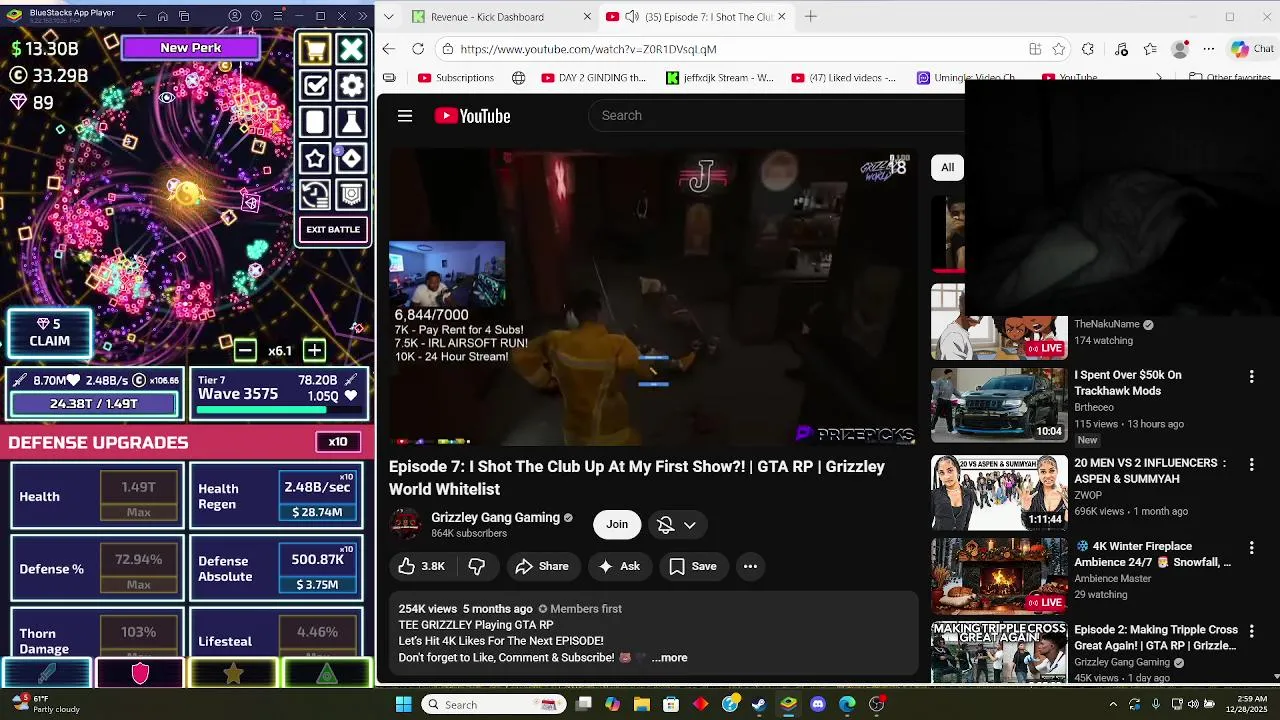Image resolution: width=1280 pixels, height=720 pixels.
Task: Expand video description with ...more
Action: pos(669,657)
